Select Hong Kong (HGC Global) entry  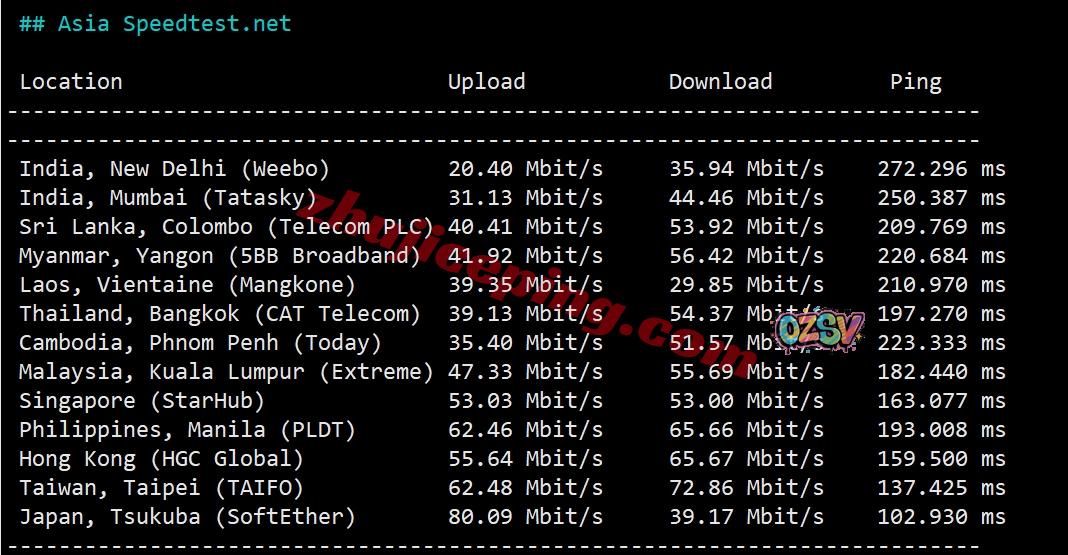pos(161,459)
